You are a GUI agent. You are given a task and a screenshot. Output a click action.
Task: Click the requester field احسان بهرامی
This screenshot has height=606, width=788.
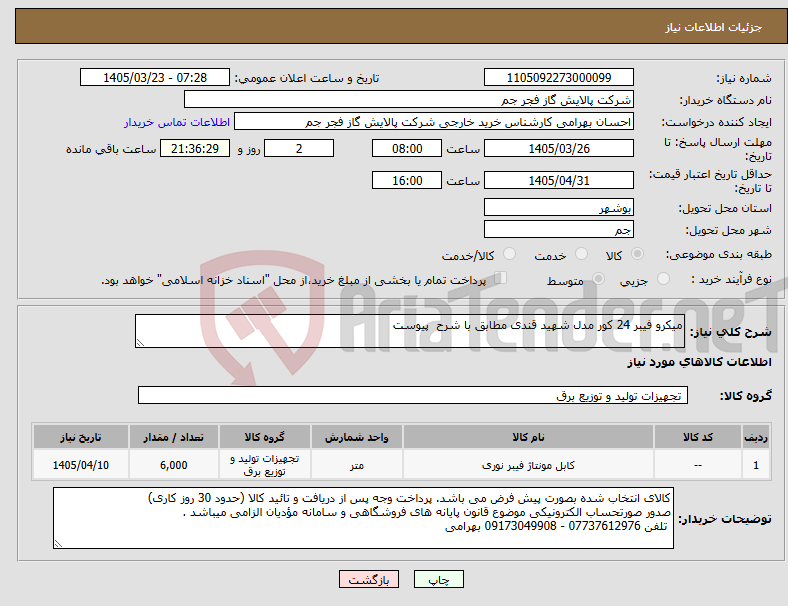coord(434,122)
